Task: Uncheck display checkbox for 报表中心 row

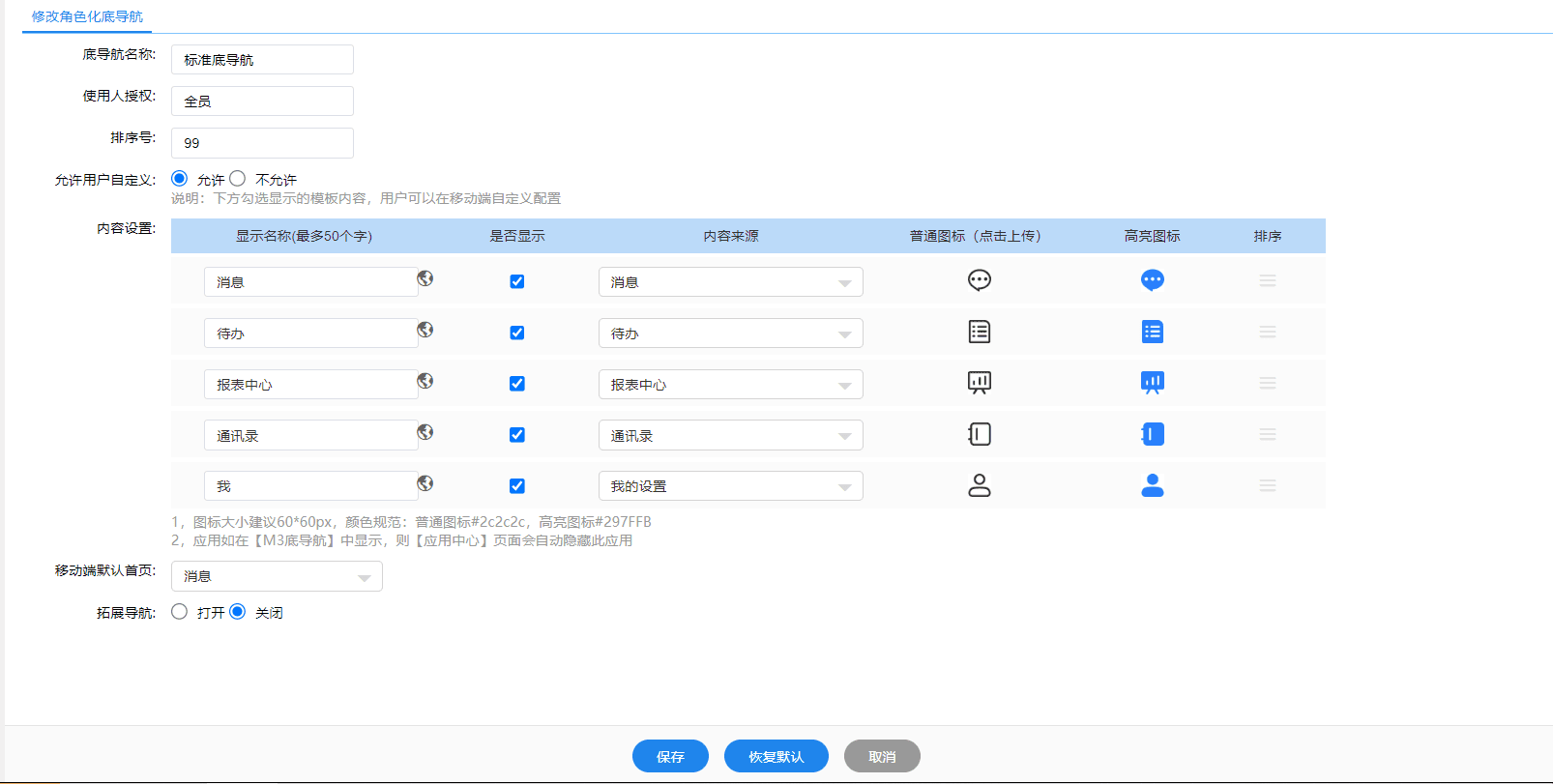Action: coord(517,384)
